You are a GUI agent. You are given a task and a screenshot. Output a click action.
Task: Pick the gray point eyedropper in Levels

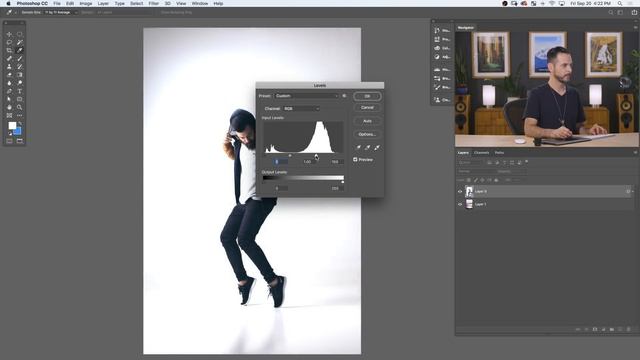[x=368, y=147]
